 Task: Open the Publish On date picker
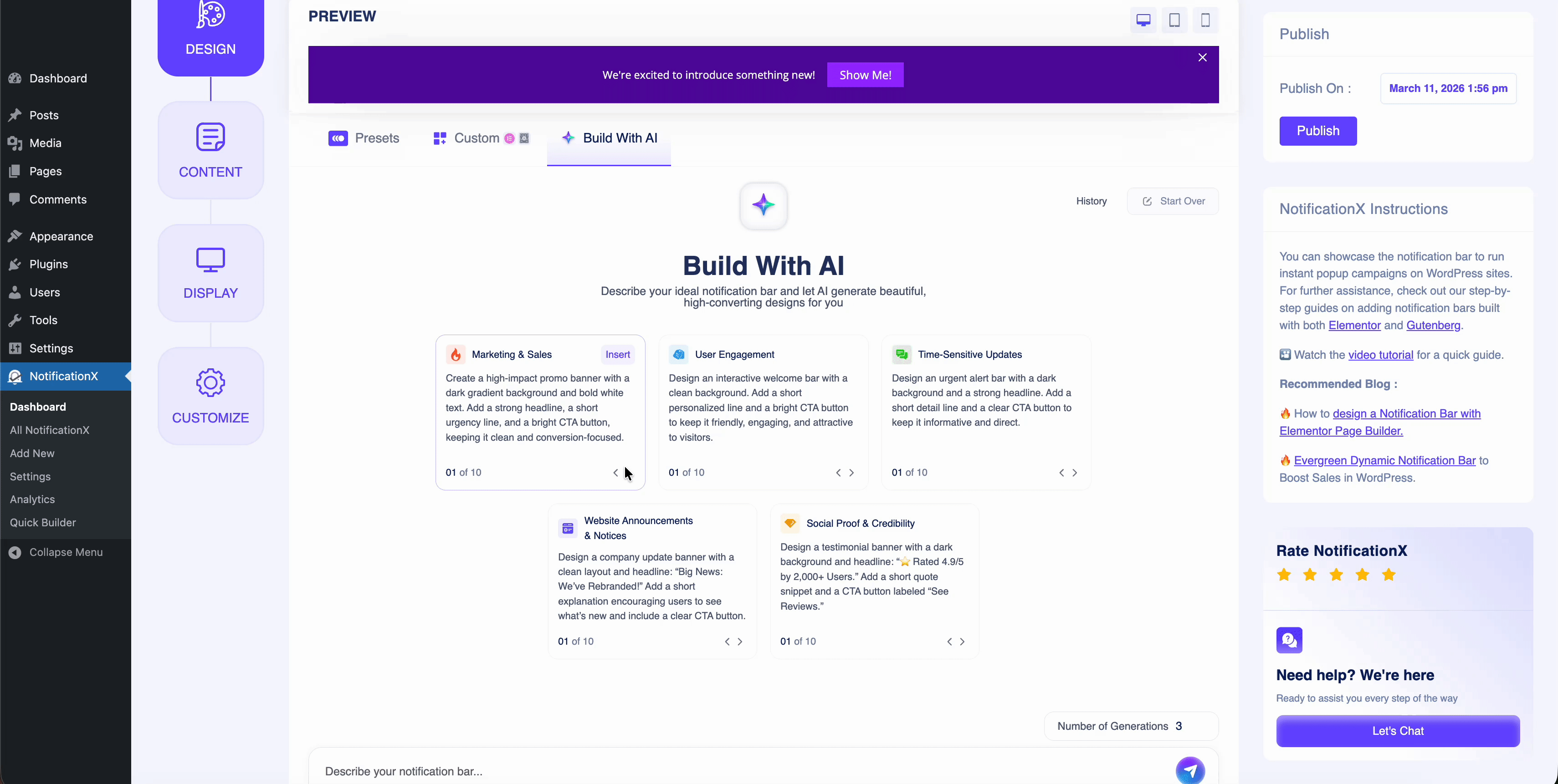[1449, 88]
